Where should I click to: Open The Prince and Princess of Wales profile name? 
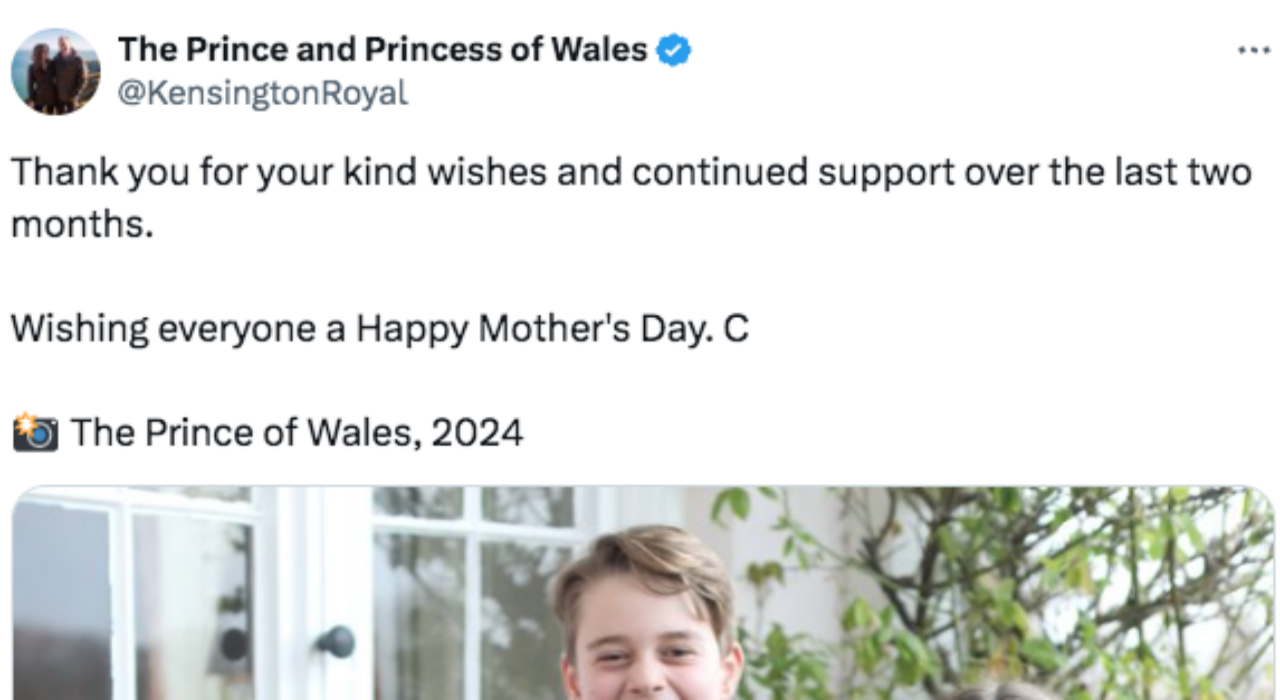[383, 49]
